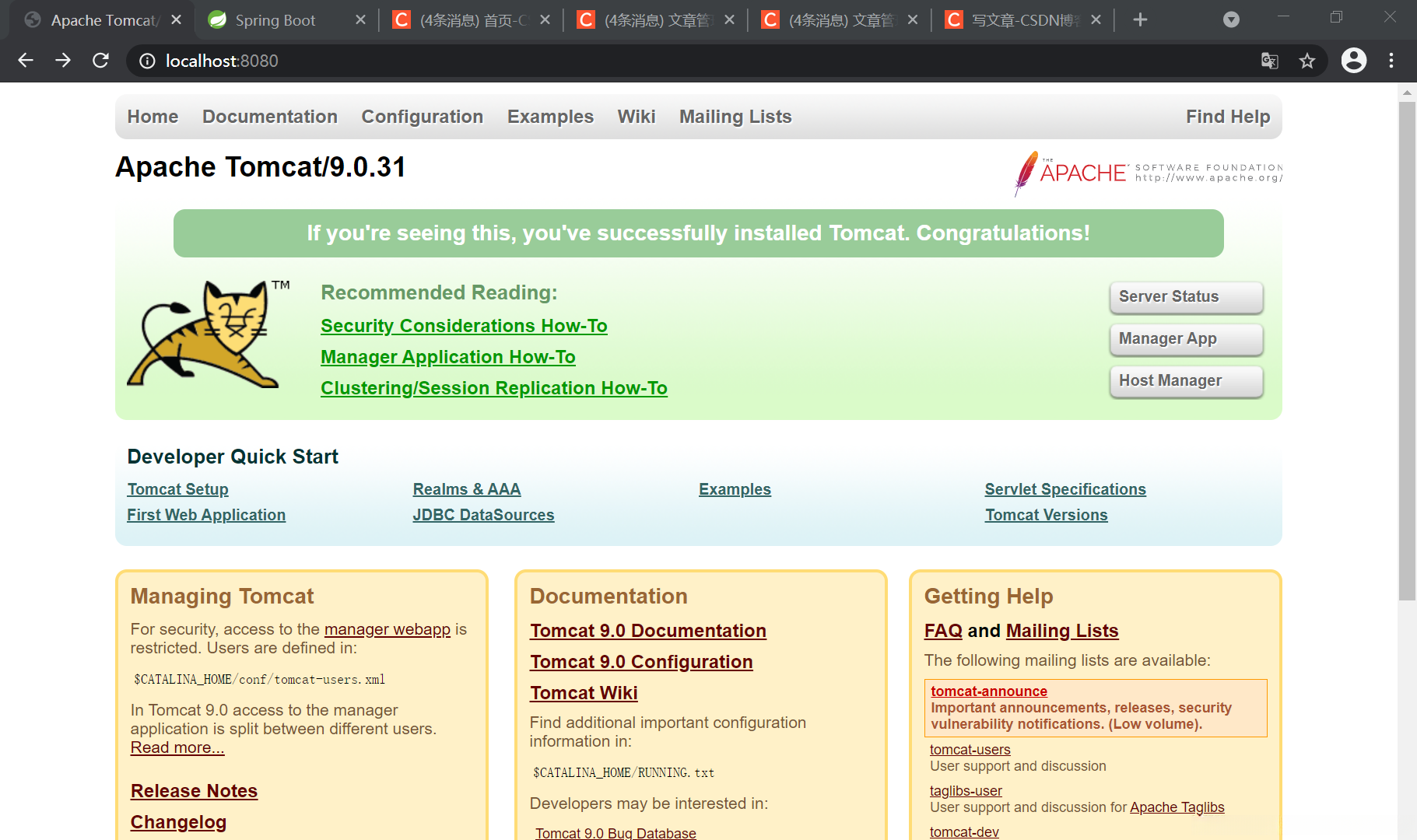Screen dimensions: 1417x840
Task: Open Examples link under Developer Quick Start
Action: click(x=735, y=489)
